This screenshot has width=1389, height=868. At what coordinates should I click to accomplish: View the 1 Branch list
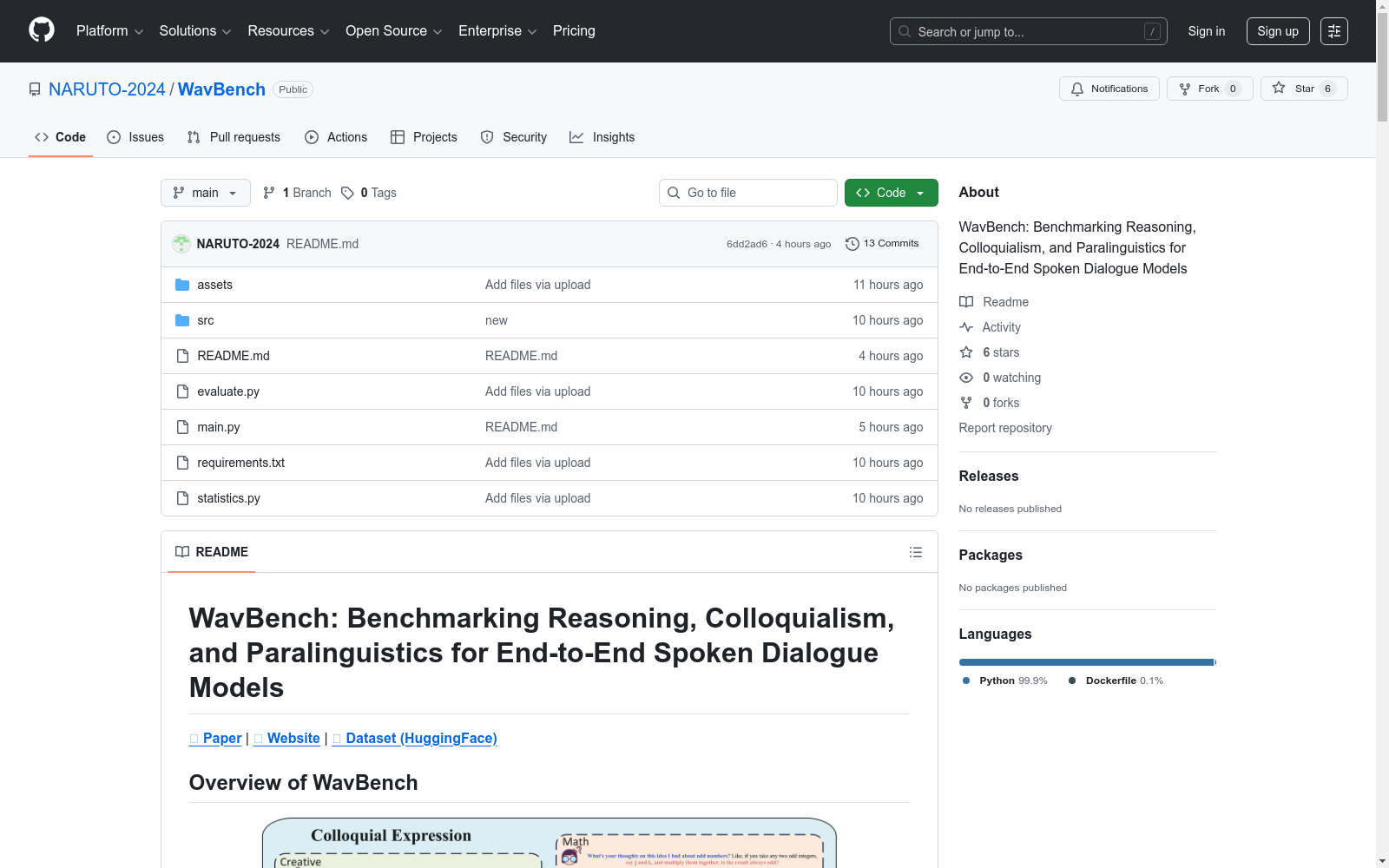297,193
